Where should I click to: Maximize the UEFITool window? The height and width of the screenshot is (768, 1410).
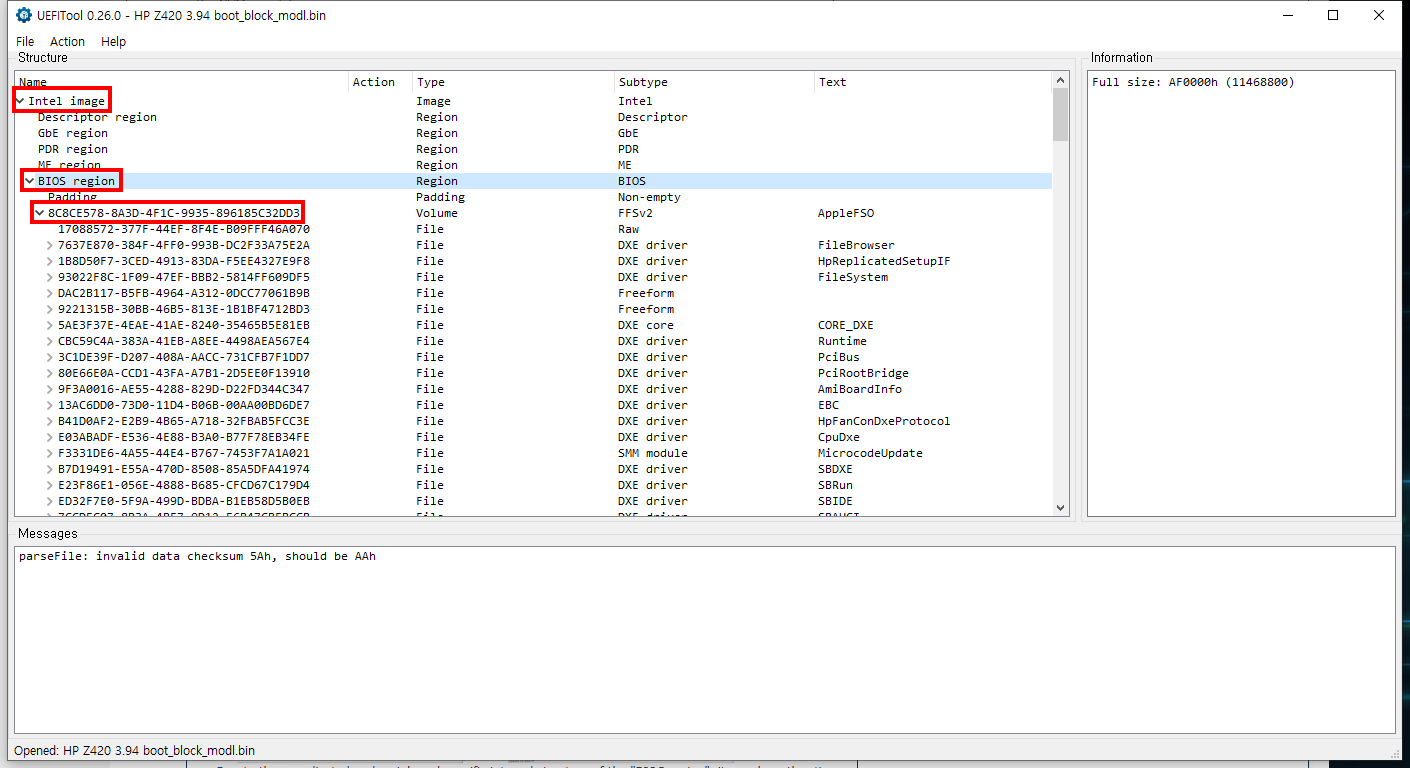(x=1333, y=15)
